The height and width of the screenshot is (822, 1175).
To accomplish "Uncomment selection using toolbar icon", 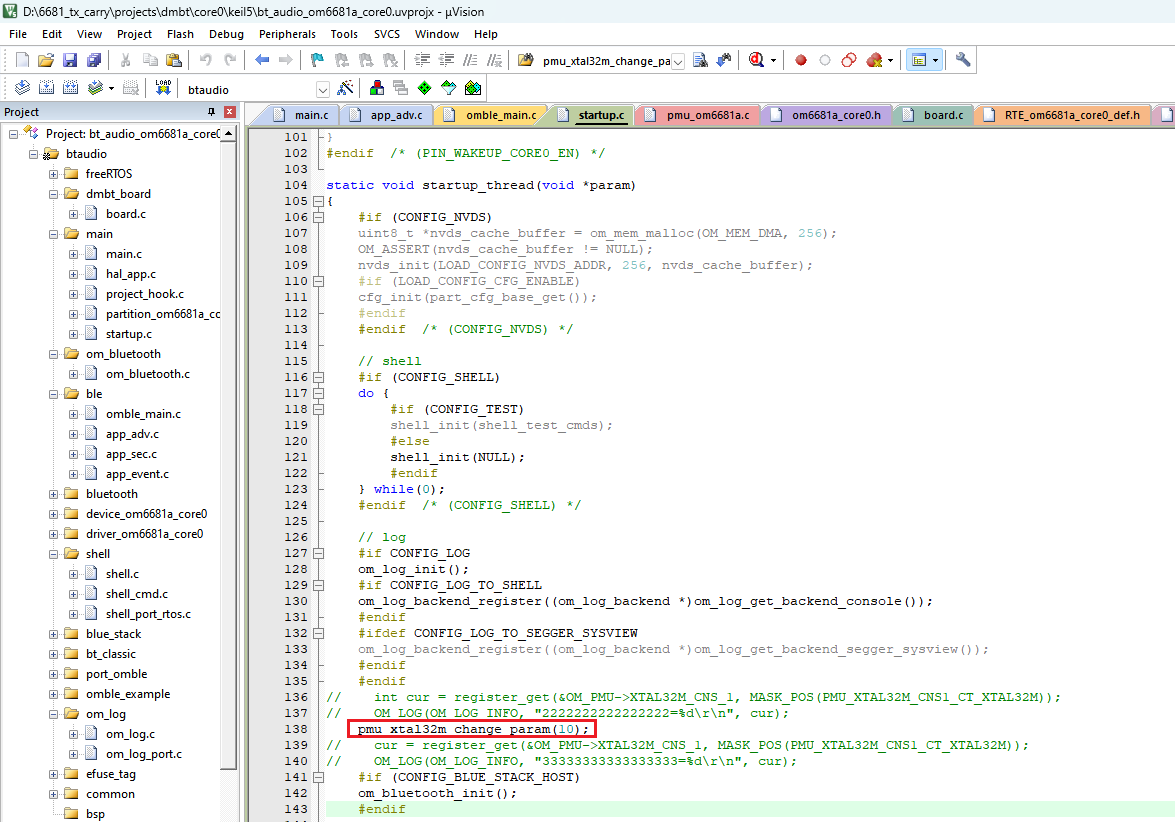I will pyautogui.click(x=495, y=60).
